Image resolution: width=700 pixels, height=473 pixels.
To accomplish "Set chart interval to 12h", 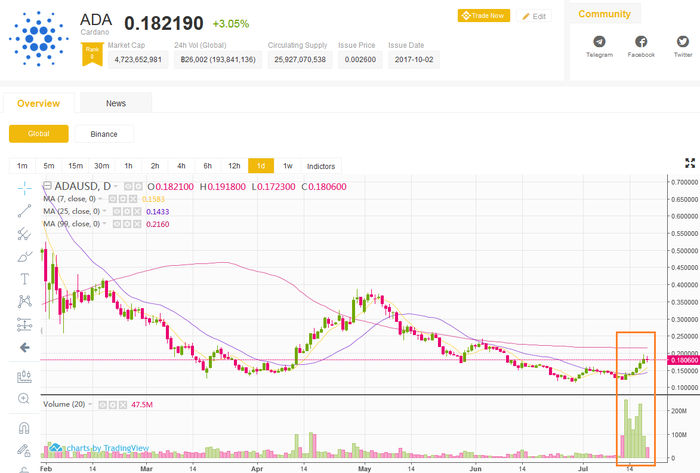I will point(234,166).
